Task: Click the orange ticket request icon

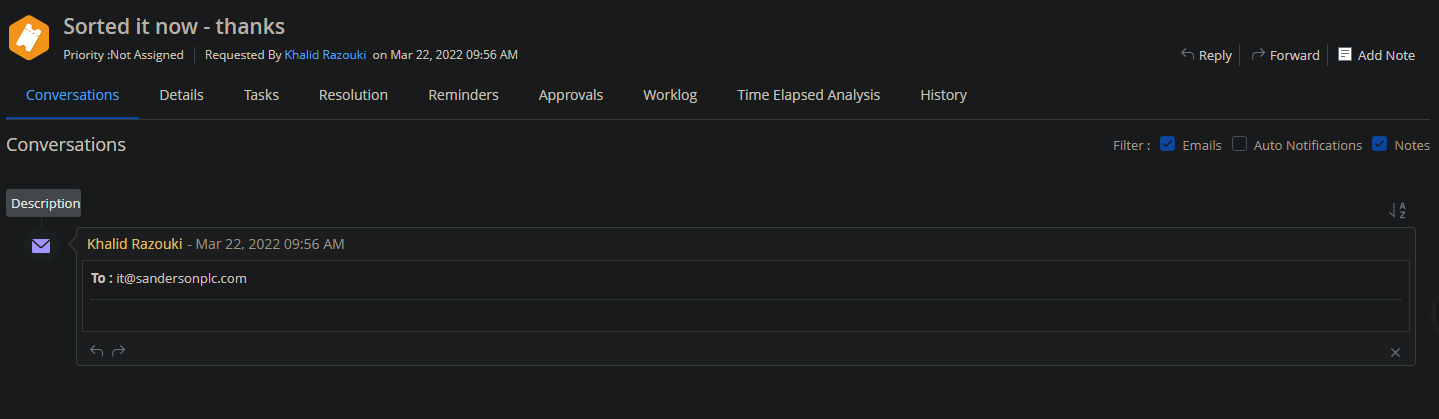Action: pyautogui.click(x=29, y=36)
